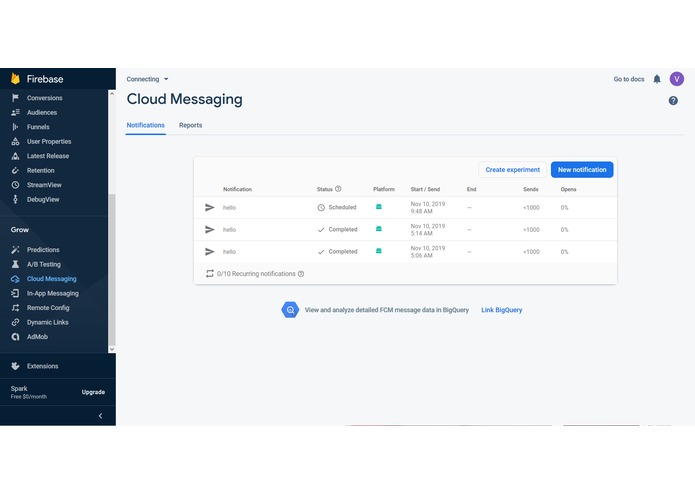Switch to Notifications tab

[145, 125]
